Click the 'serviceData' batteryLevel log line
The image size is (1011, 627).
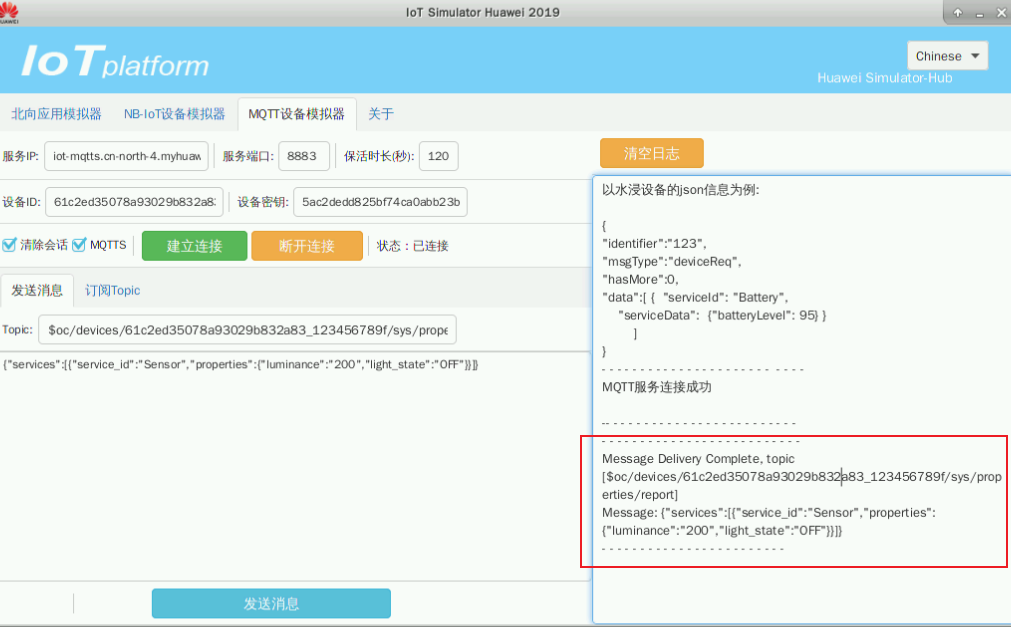(722, 315)
